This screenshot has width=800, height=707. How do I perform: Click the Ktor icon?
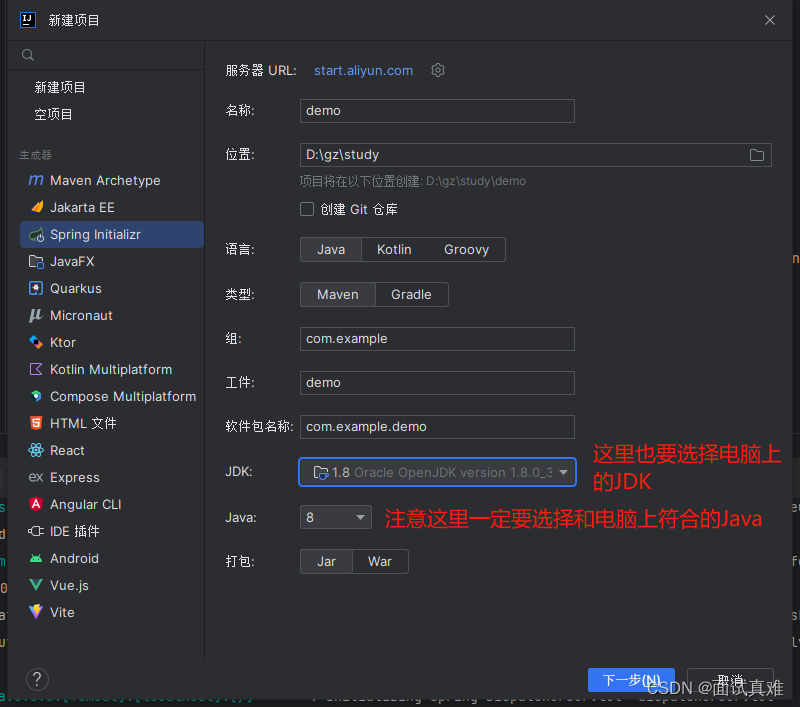tap(36, 342)
